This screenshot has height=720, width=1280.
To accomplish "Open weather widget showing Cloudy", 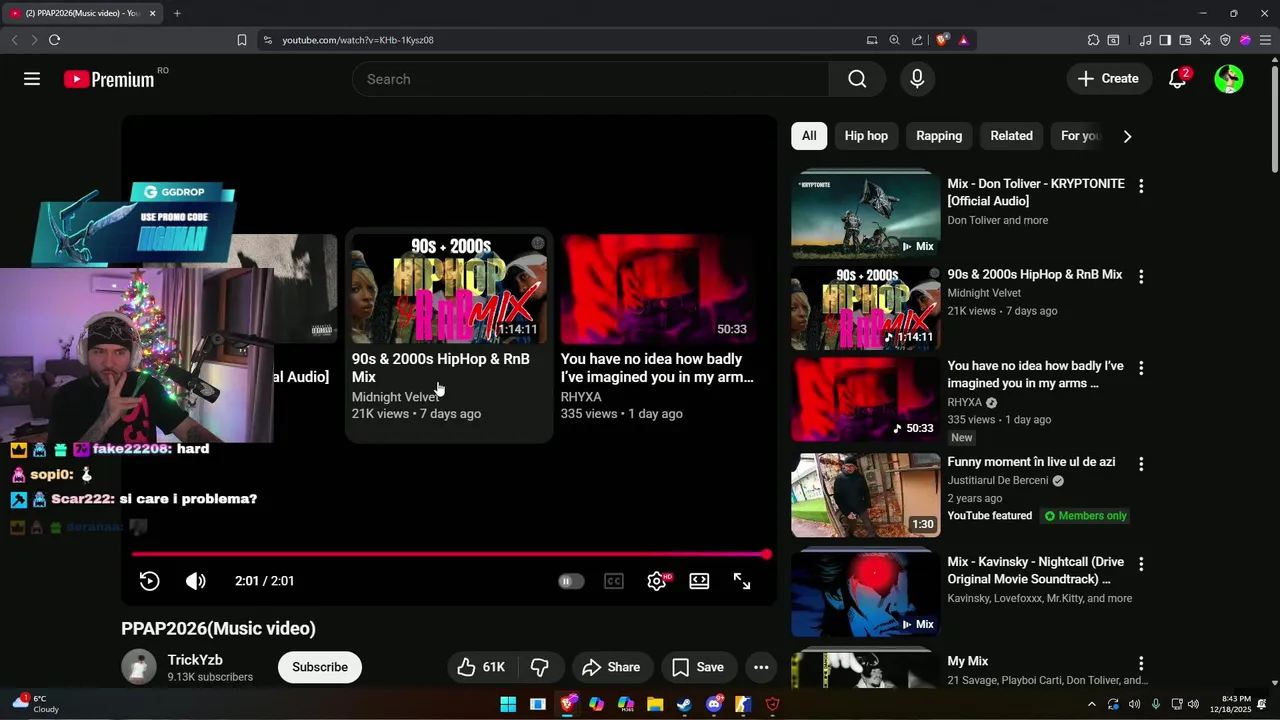I will (36, 704).
